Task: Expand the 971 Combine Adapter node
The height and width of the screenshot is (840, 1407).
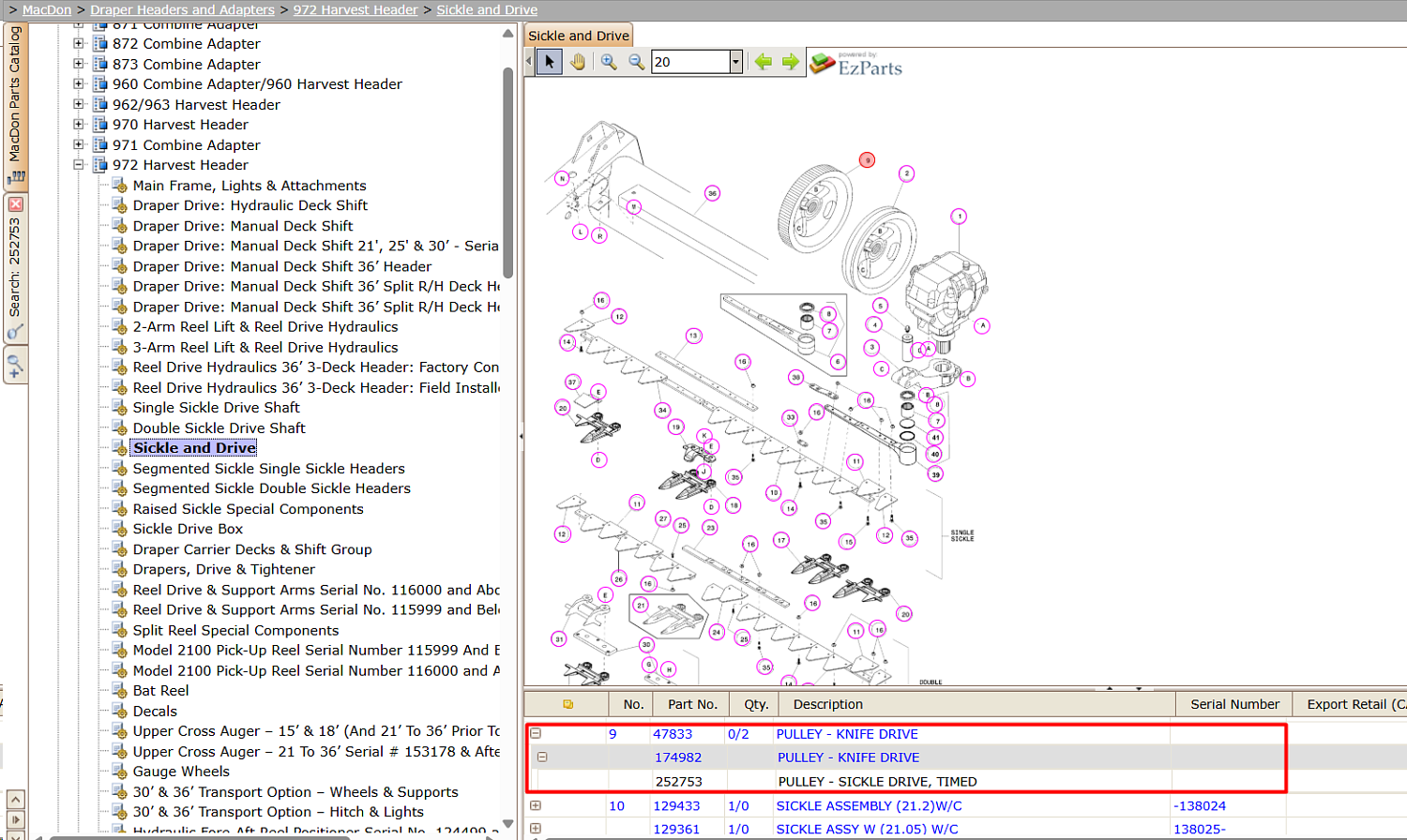Action: click(x=79, y=144)
